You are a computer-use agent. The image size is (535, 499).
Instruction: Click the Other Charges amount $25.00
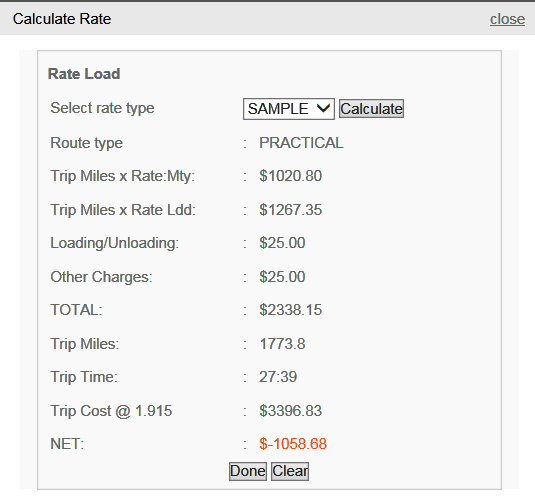pyautogui.click(x=282, y=276)
